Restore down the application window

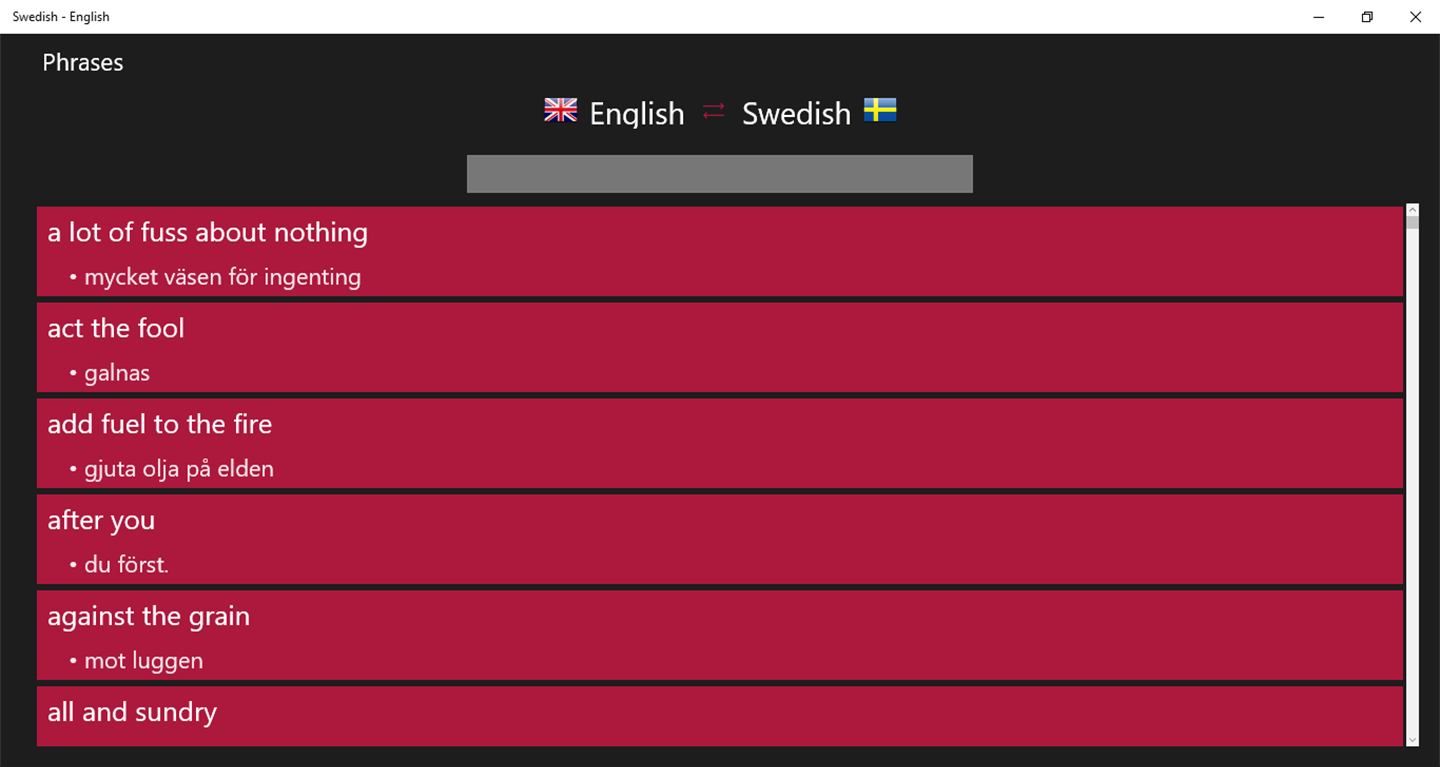click(x=1367, y=17)
